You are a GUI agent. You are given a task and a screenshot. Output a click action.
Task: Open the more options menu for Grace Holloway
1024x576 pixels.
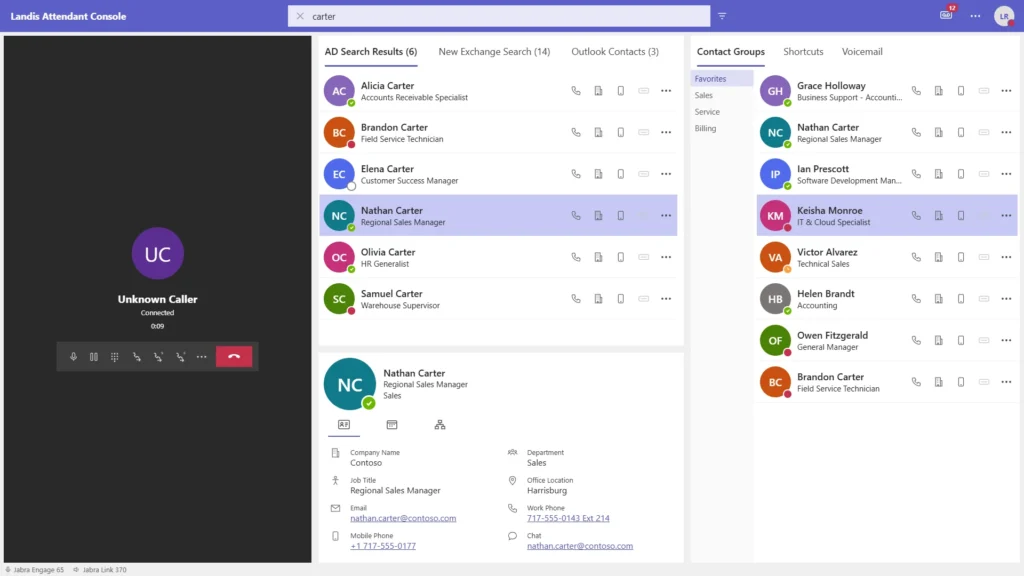tap(1006, 91)
